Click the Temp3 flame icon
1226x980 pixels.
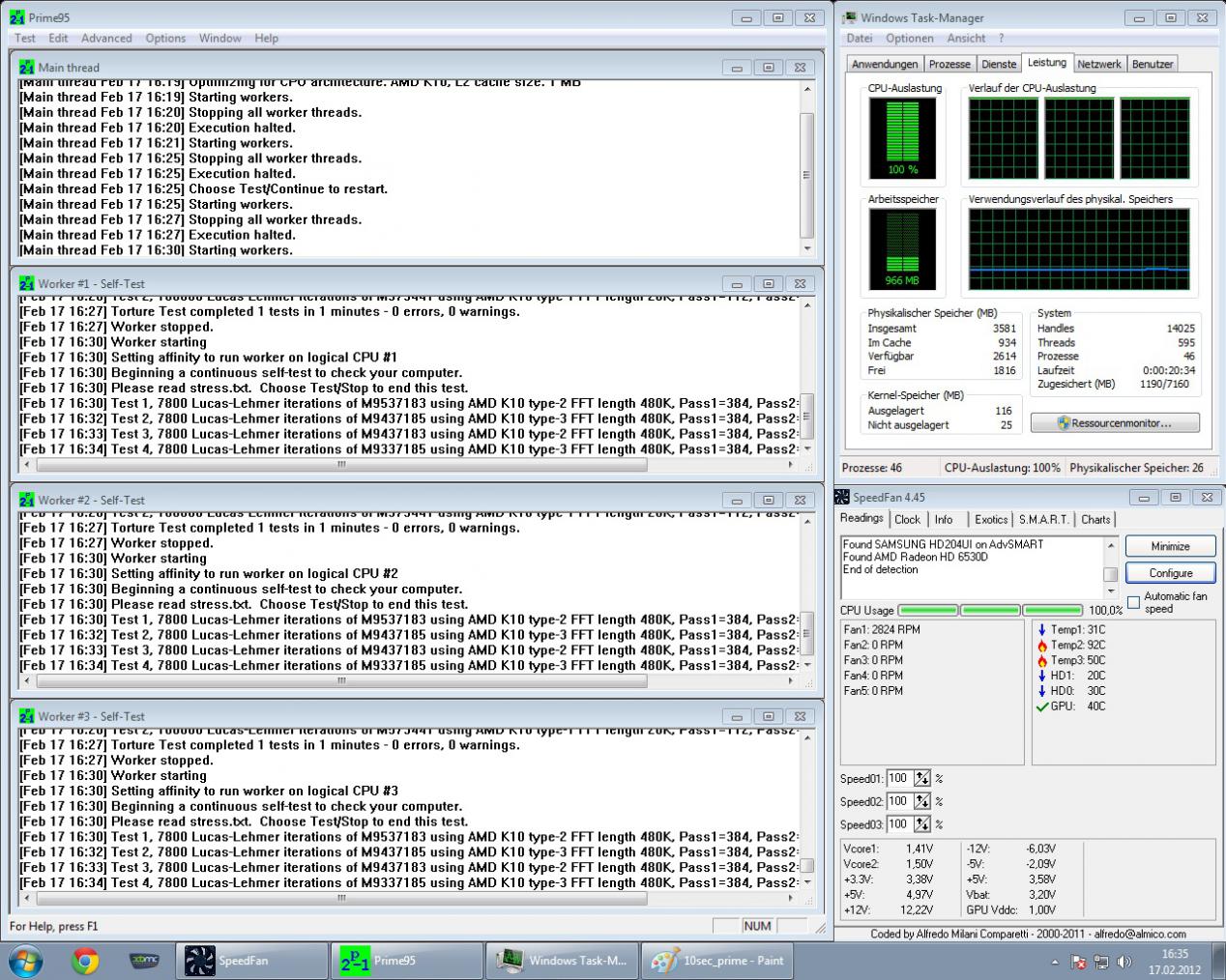pos(1041,660)
